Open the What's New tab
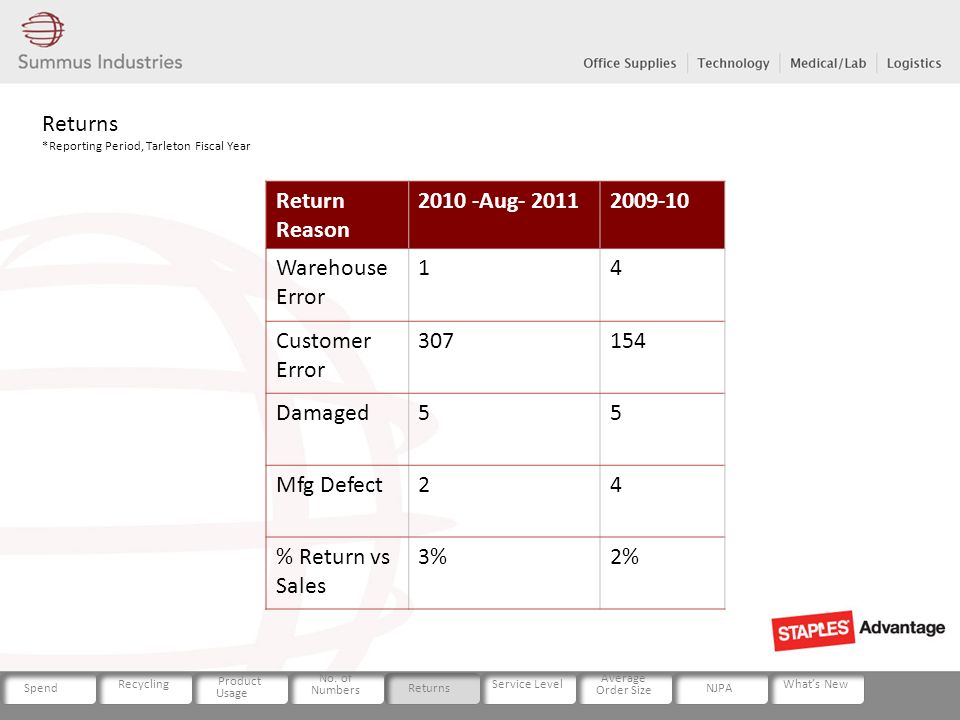Viewport: 960px width, 720px height. (818, 689)
